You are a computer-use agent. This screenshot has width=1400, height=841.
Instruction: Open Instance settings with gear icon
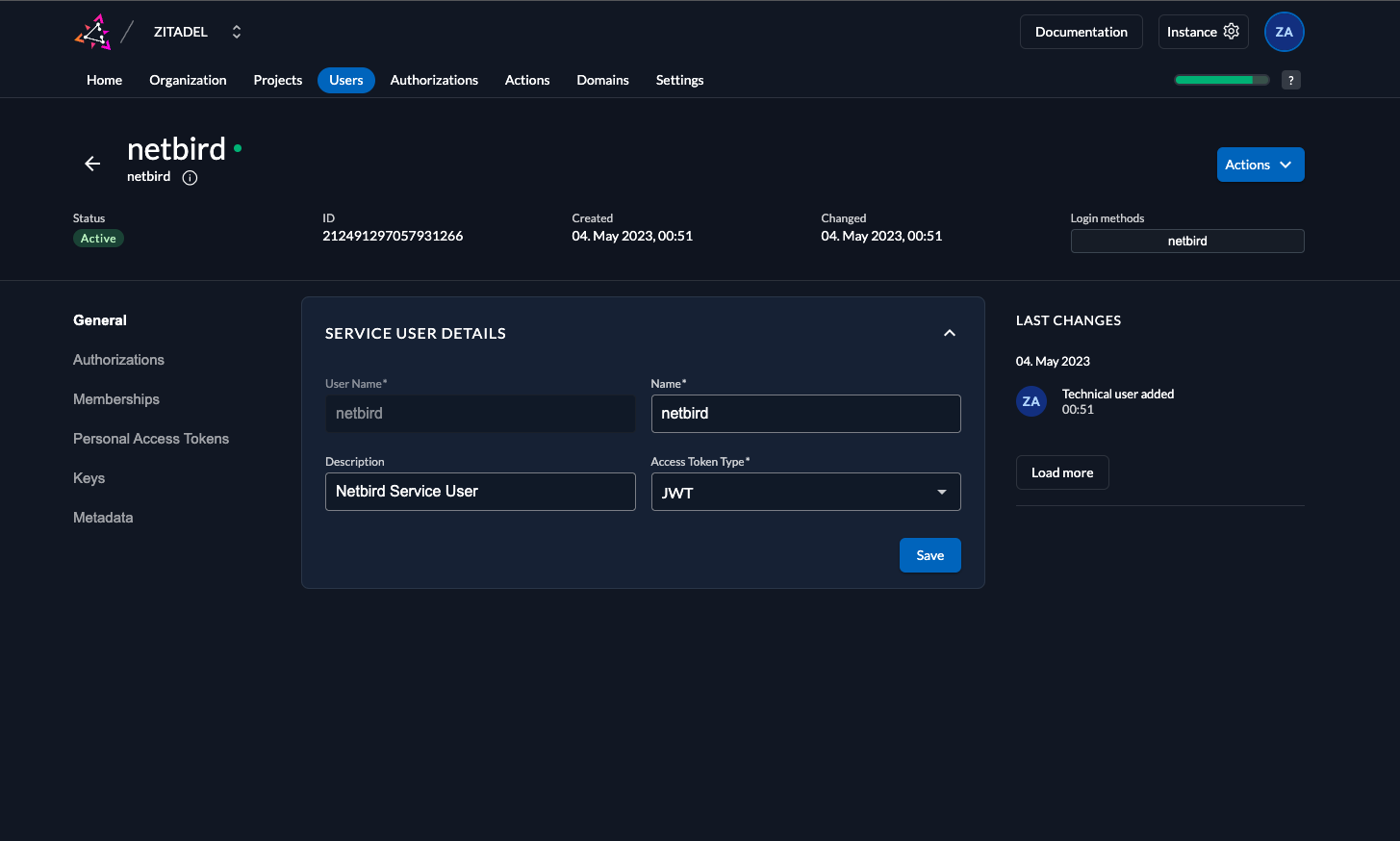[1203, 32]
